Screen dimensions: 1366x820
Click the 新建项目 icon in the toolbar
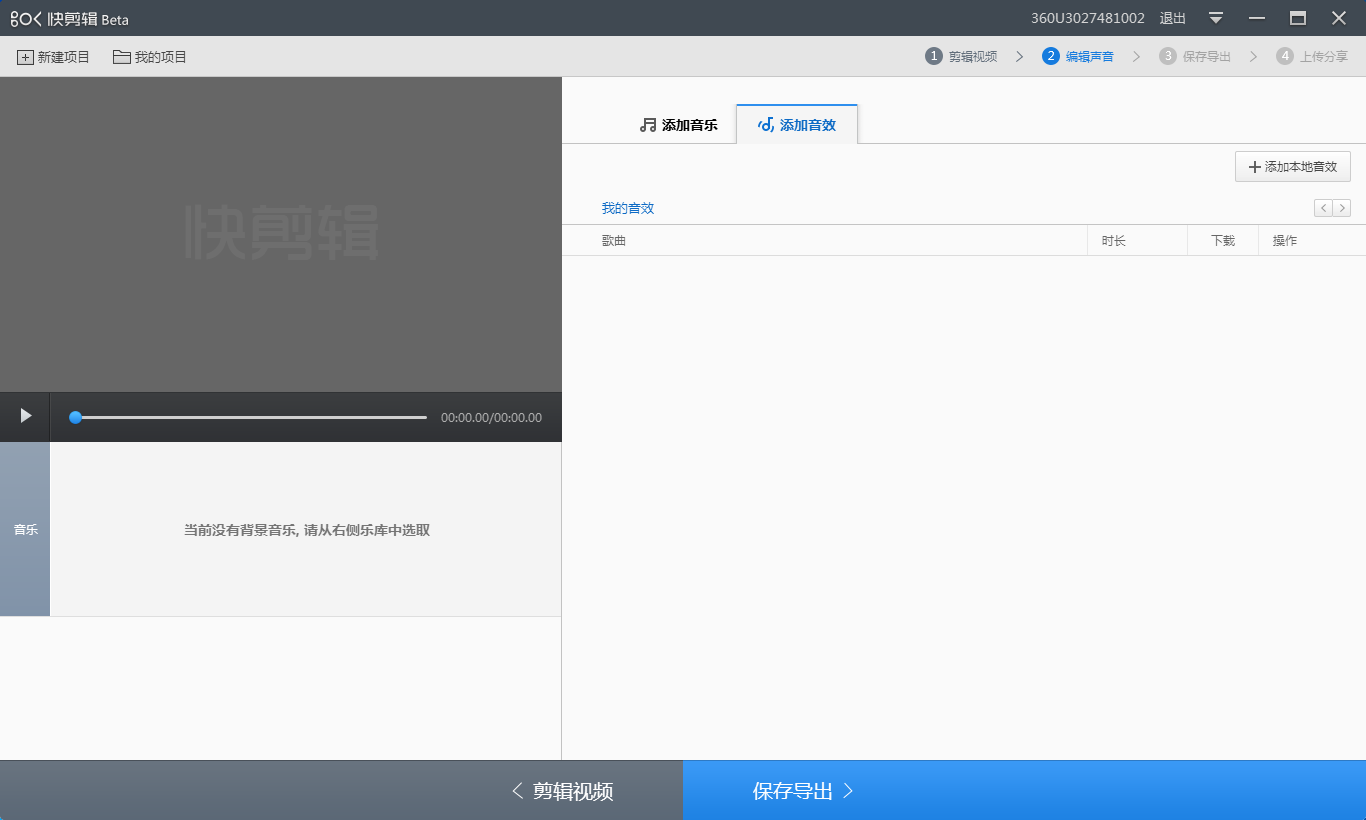tap(26, 57)
